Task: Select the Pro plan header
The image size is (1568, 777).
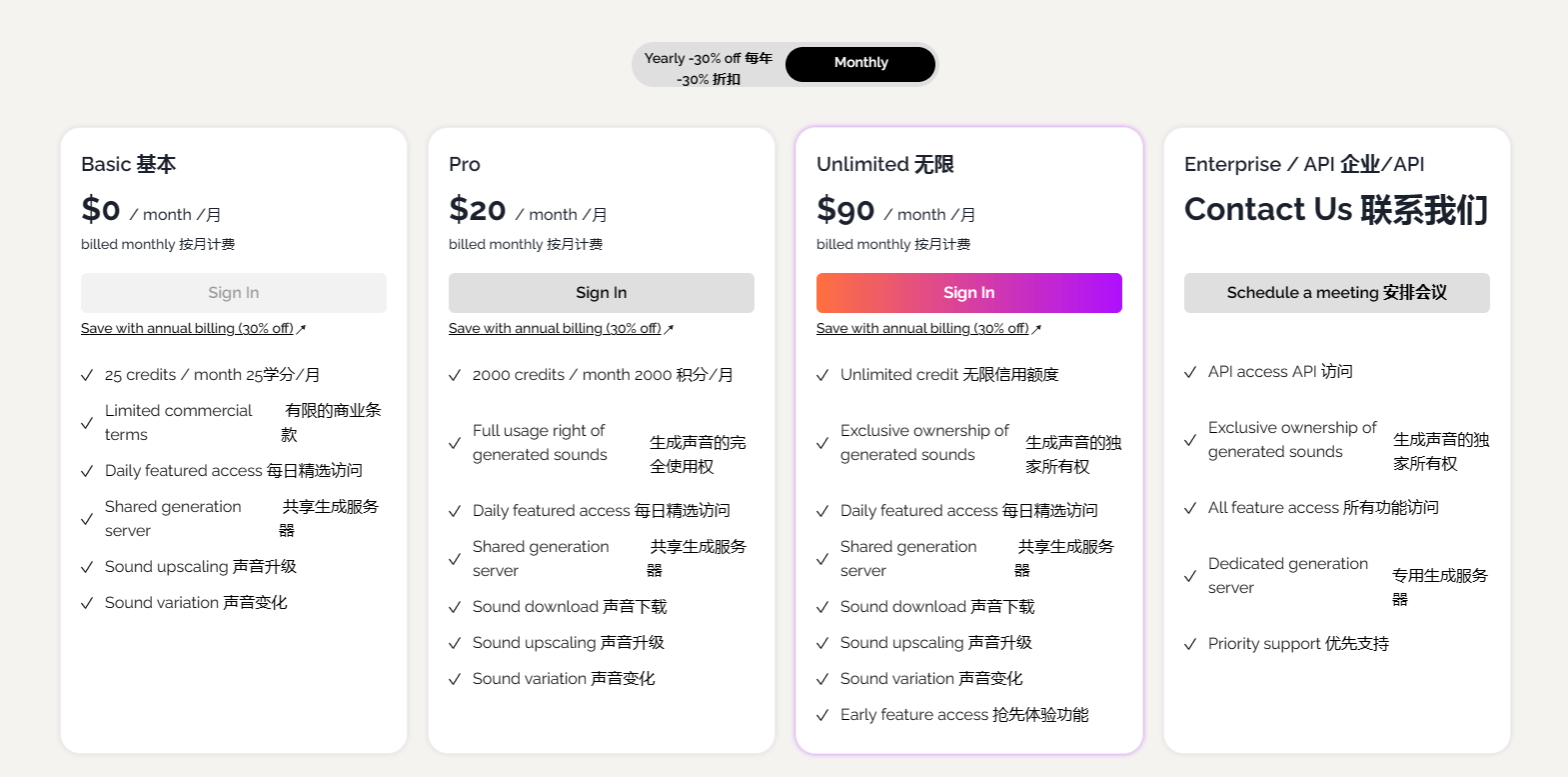Action: [x=463, y=164]
